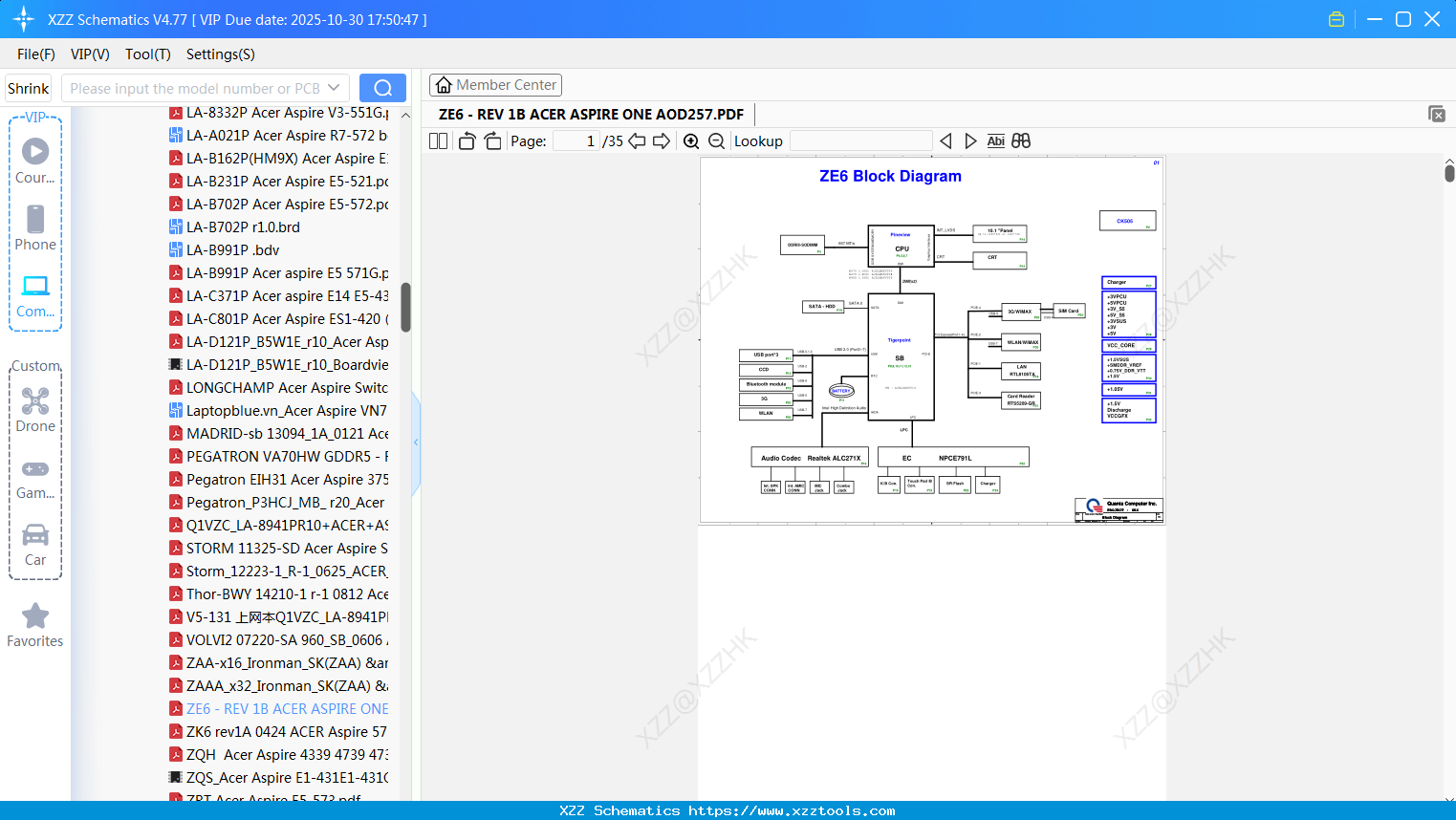Open LA-B991P Acer aspire E5 571G file
This screenshot has width=1456, height=820.
click(x=279, y=273)
